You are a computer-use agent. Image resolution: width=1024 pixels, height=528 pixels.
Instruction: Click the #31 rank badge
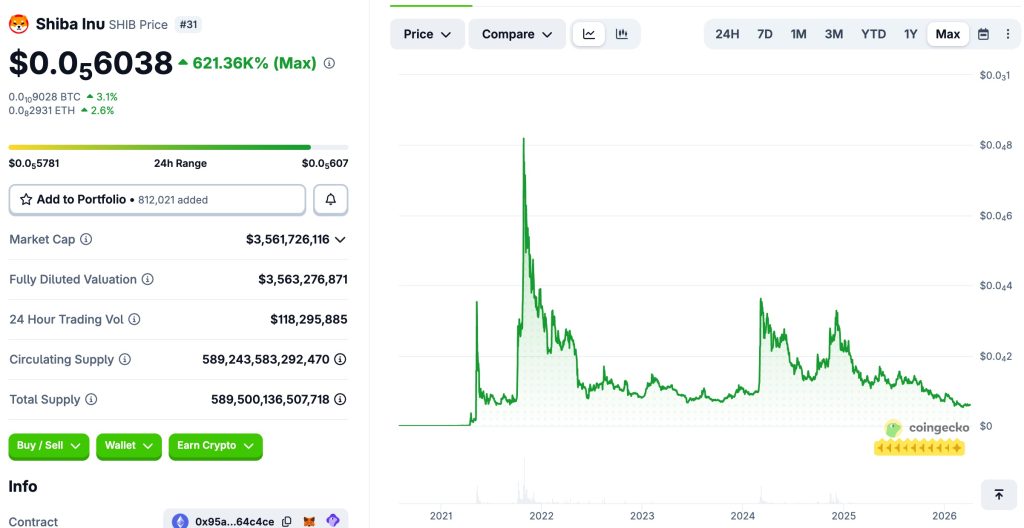point(188,25)
